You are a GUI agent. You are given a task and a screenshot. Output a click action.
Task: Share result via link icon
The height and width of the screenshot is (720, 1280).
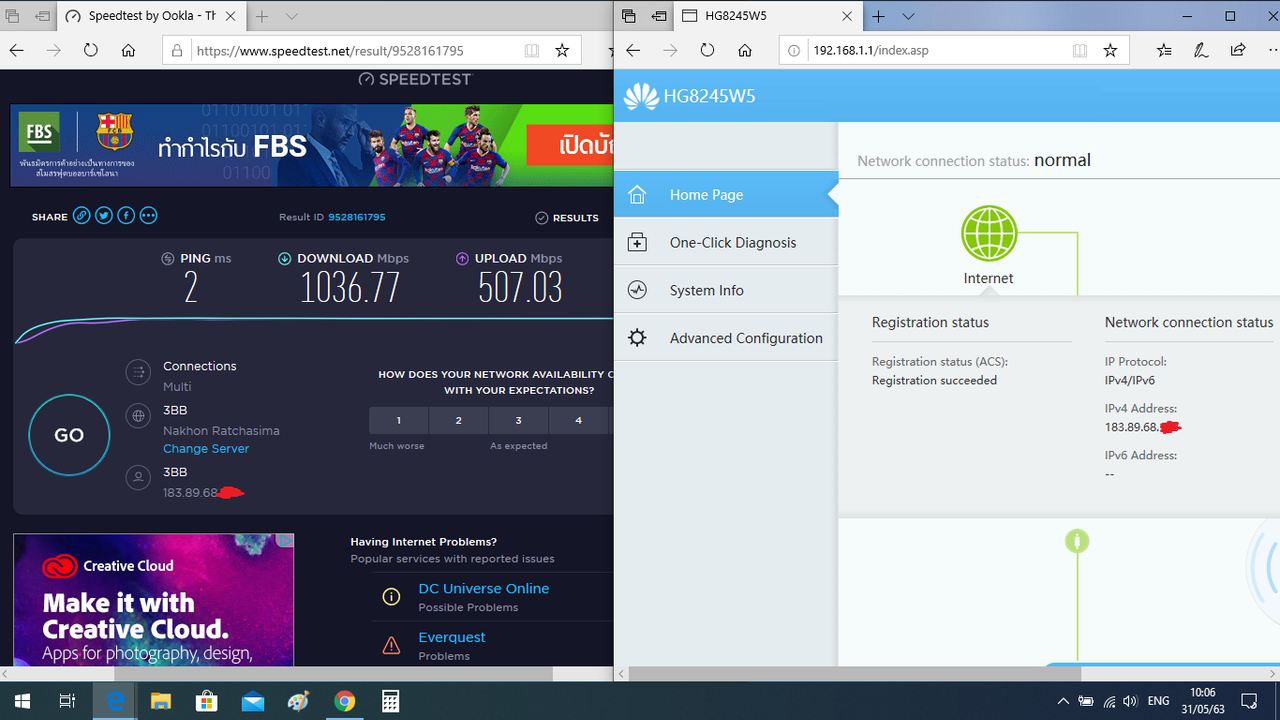point(82,216)
